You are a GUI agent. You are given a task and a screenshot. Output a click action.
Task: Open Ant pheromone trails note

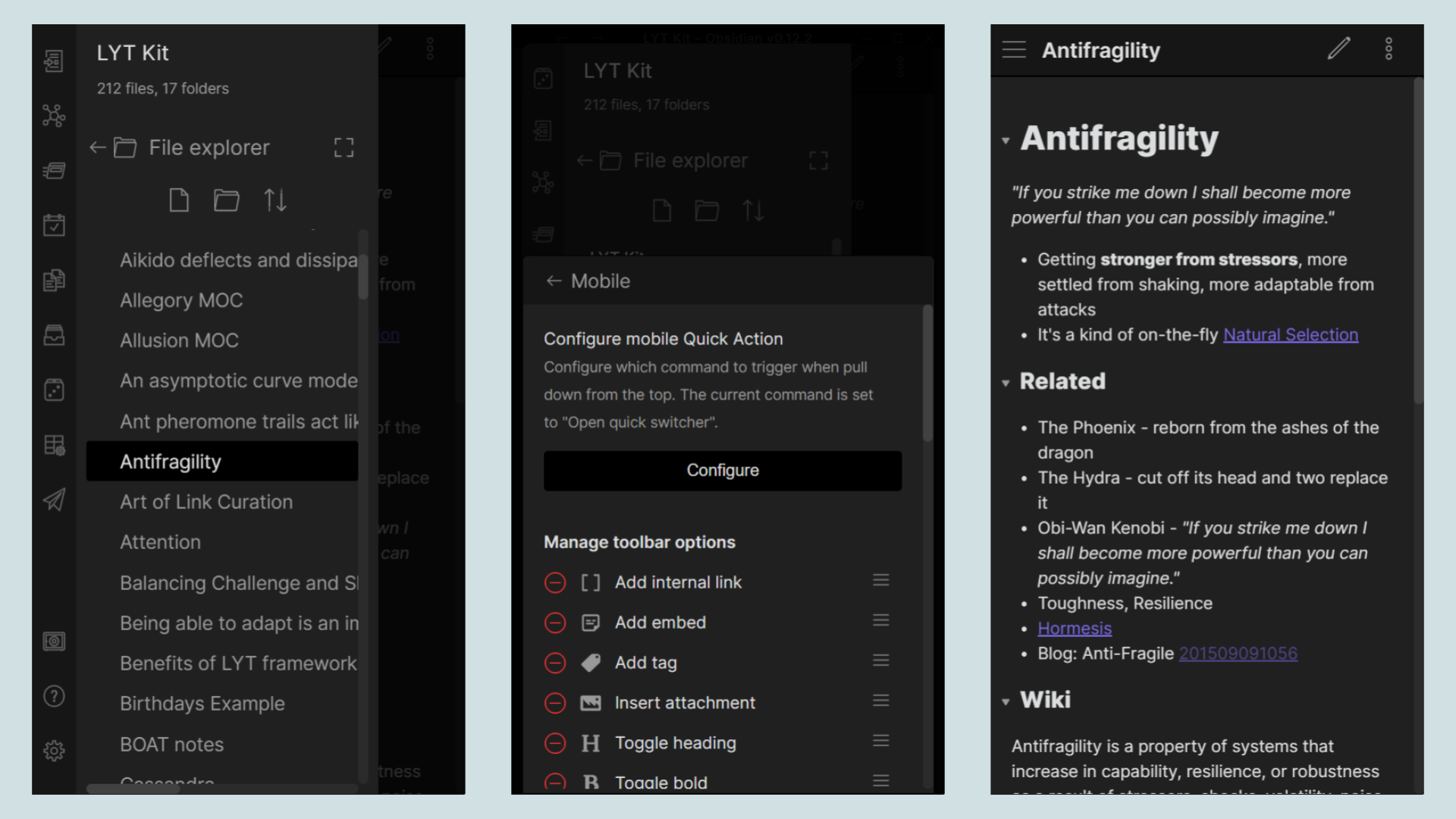[222, 421]
